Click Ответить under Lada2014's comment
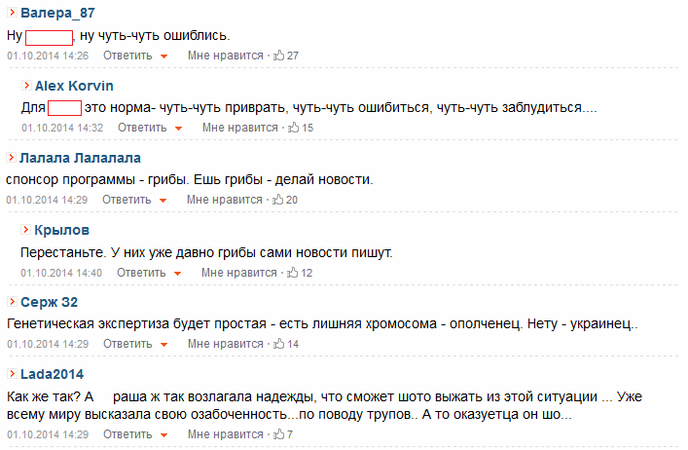Image resolution: width=688 pixels, height=450 pixels. [x=128, y=434]
